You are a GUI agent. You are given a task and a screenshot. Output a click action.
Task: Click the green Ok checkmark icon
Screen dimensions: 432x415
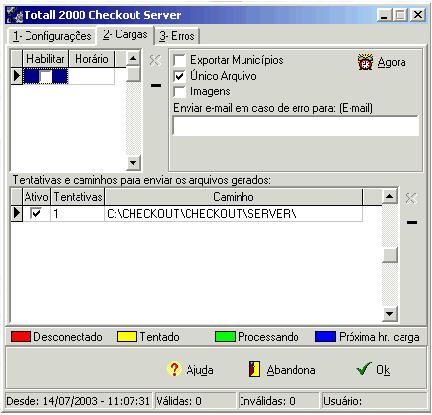363,369
